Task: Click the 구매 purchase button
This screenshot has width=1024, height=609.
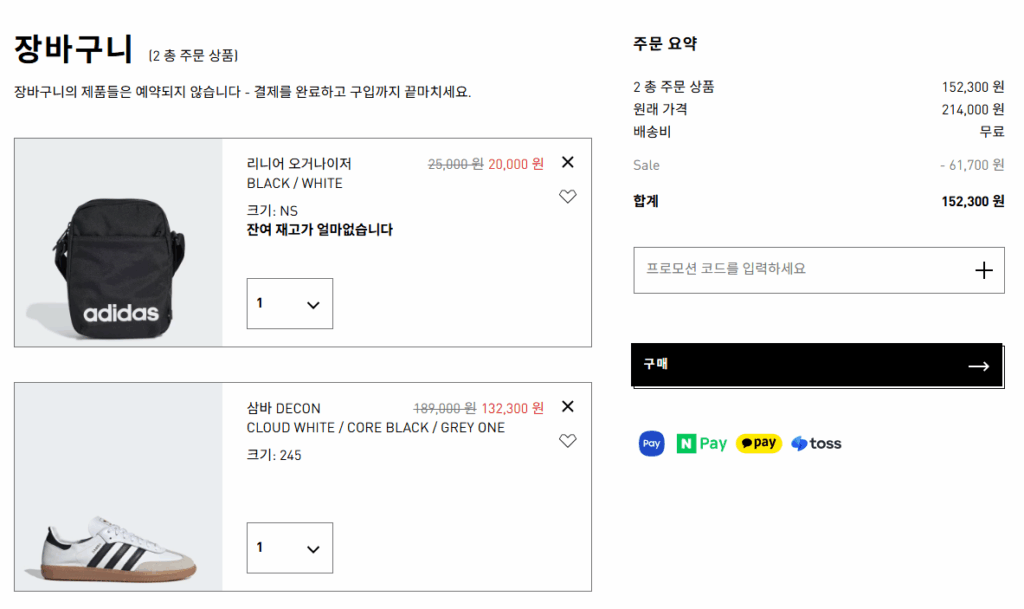Action: 818,365
